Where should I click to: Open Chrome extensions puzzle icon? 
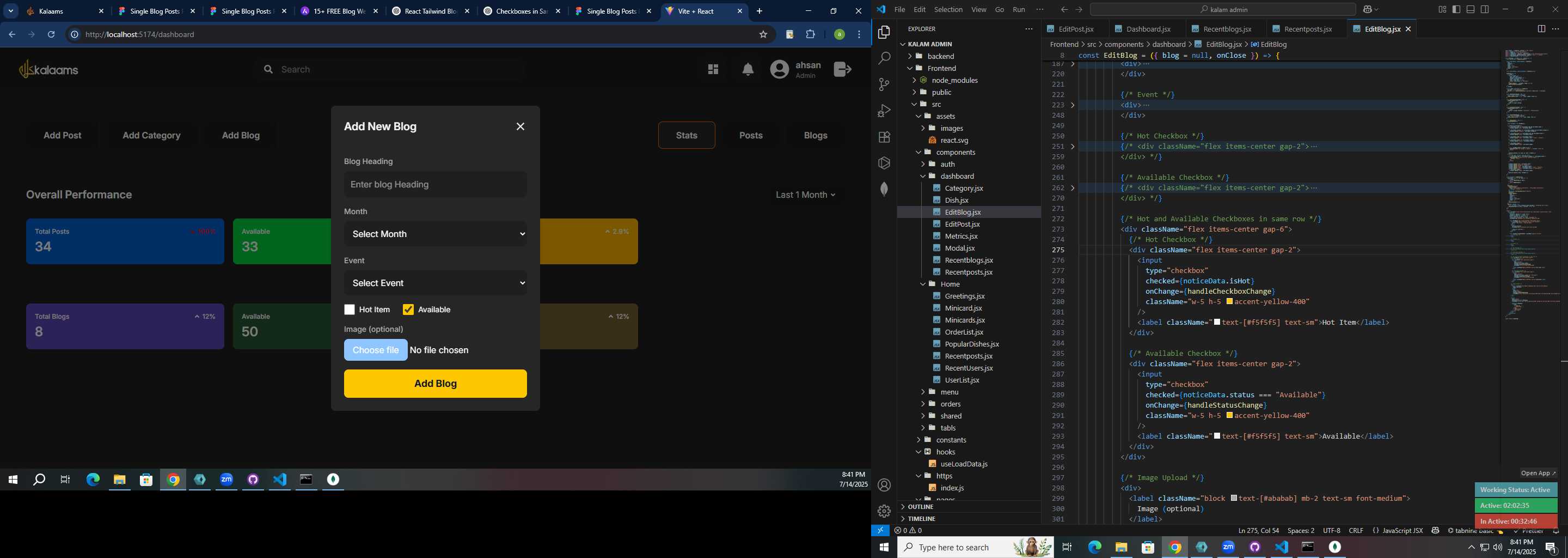click(x=810, y=35)
